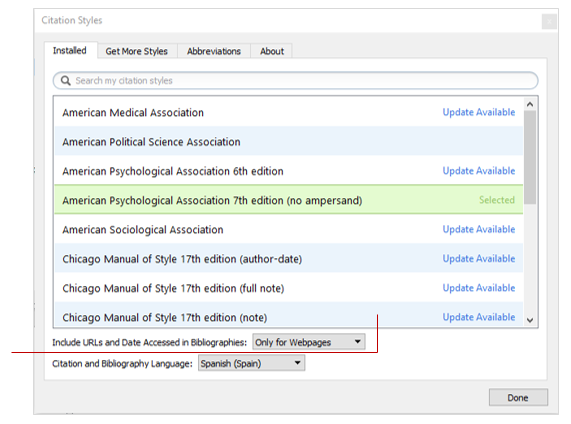Screen dimensions: 571x424
Task: Select Chicago 17th edition (note) style
Action: 289,315
